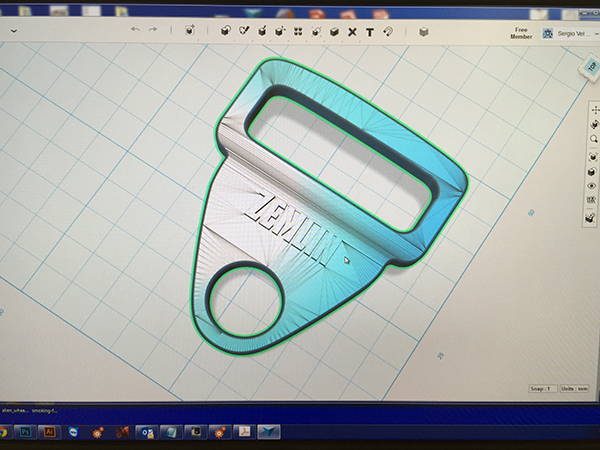Image resolution: width=600 pixels, height=450 pixels.
Task: Open the Modify tool
Action: click(x=280, y=31)
